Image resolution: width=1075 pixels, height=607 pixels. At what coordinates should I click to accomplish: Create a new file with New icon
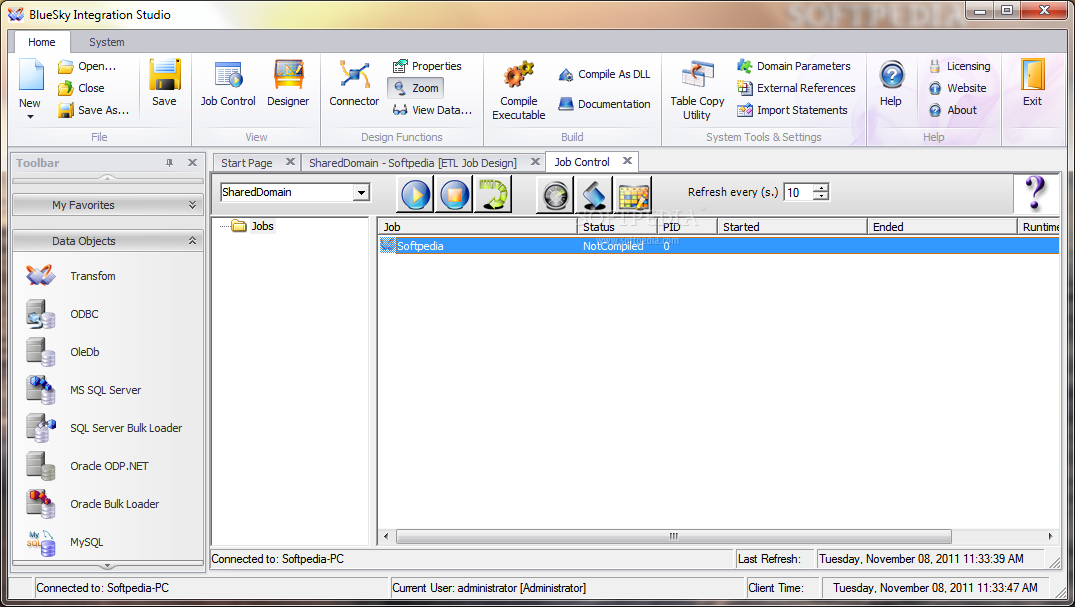[x=31, y=75]
